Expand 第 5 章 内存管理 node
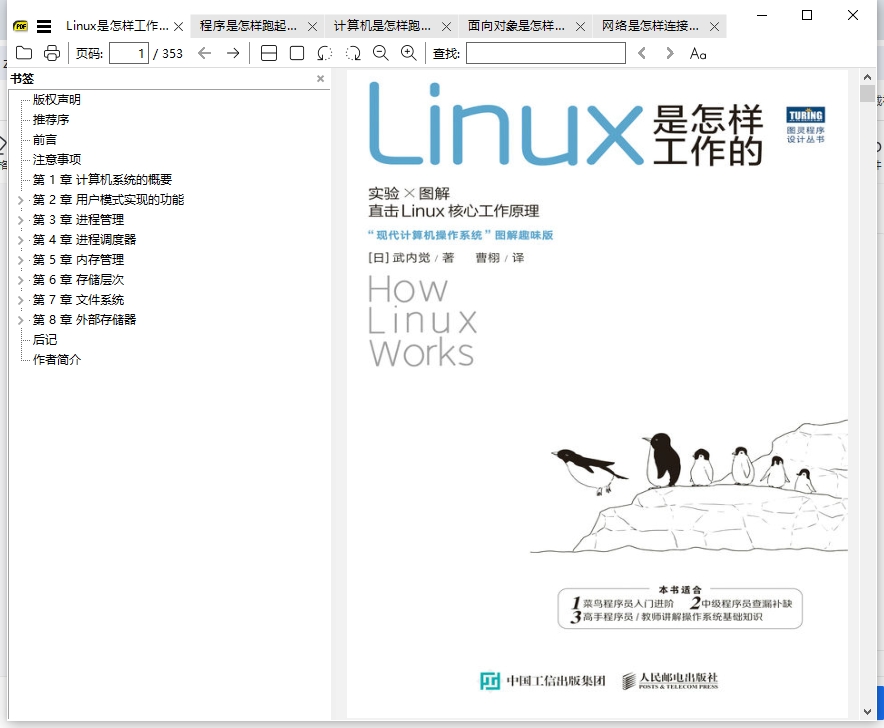The width and height of the screenshot is (884, 728). [20, 260]
